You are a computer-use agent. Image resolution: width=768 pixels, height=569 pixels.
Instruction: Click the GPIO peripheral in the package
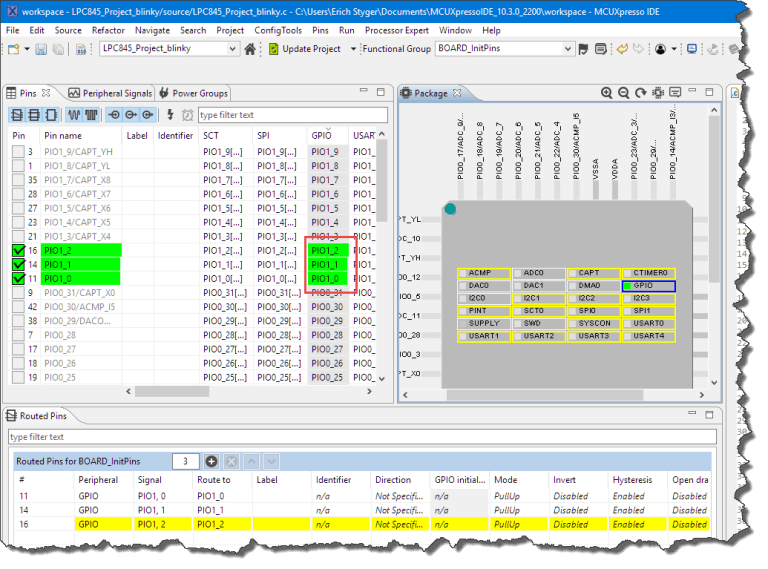(x=649, y=285)
